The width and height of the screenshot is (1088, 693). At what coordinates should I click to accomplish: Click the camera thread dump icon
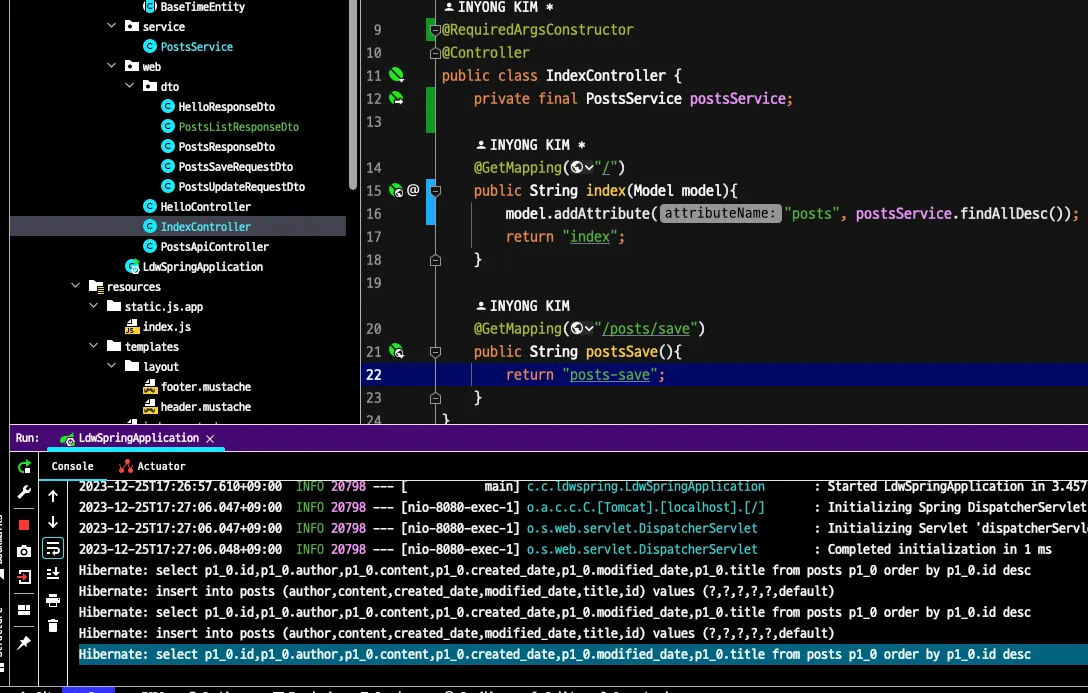click(x=24, y=551)
